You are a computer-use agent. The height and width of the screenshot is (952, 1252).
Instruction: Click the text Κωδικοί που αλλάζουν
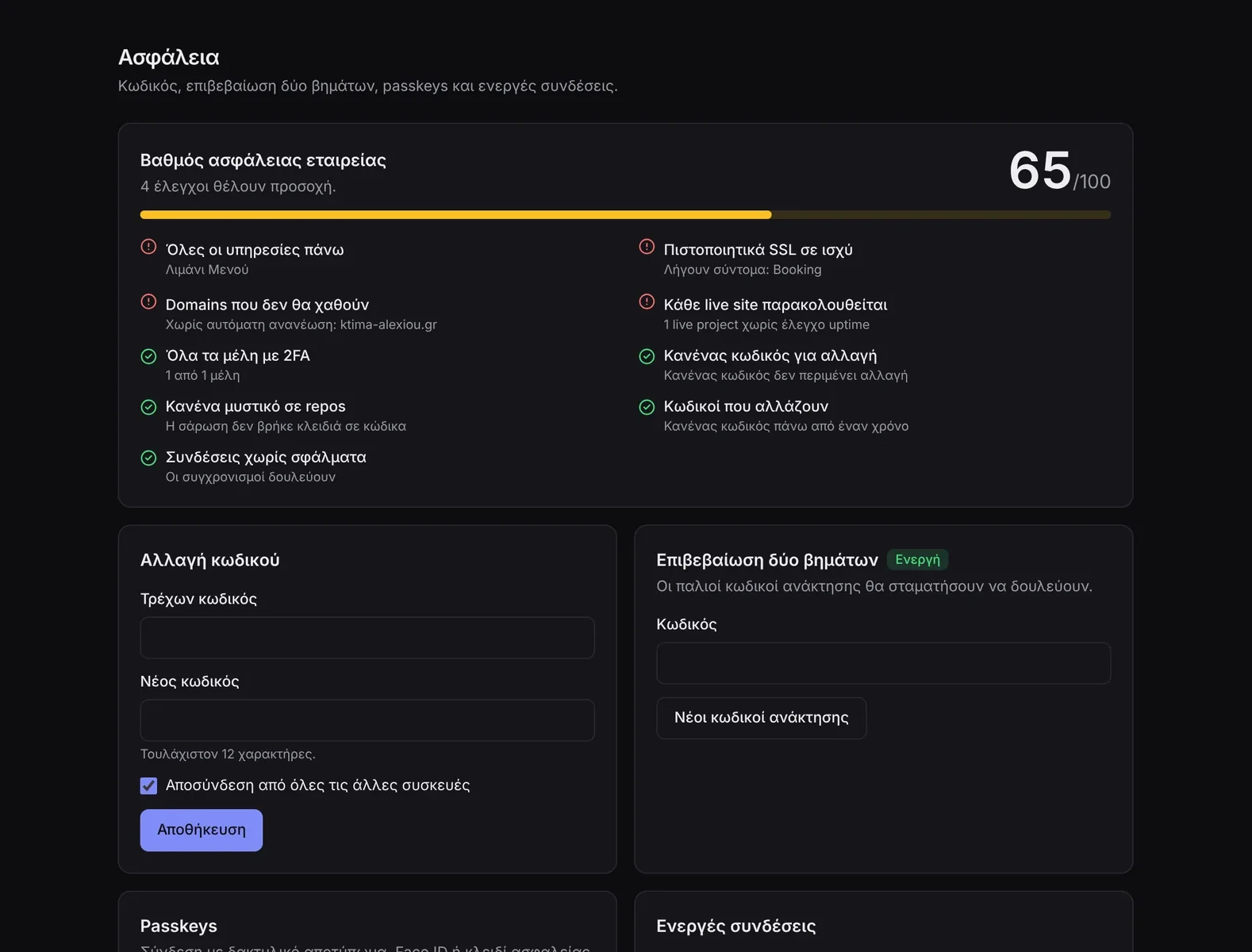point(746,406)
